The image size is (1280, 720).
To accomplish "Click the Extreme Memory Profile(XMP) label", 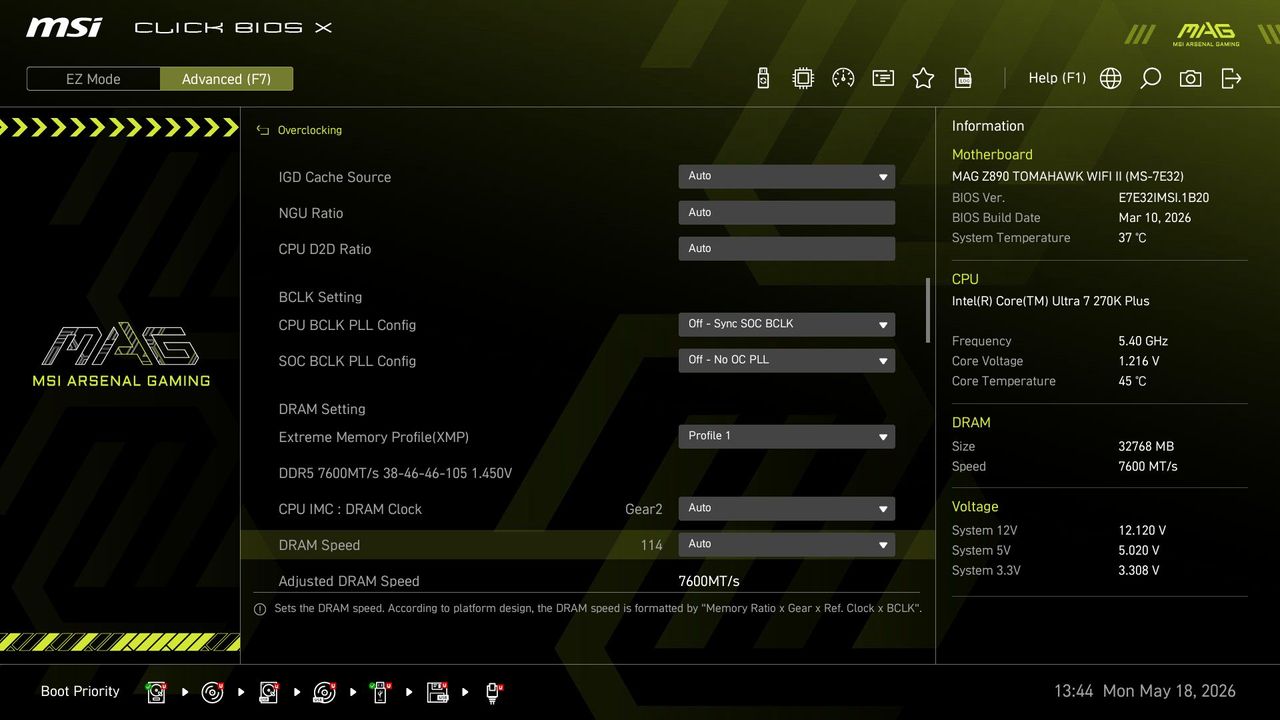I will click(373, 437).
